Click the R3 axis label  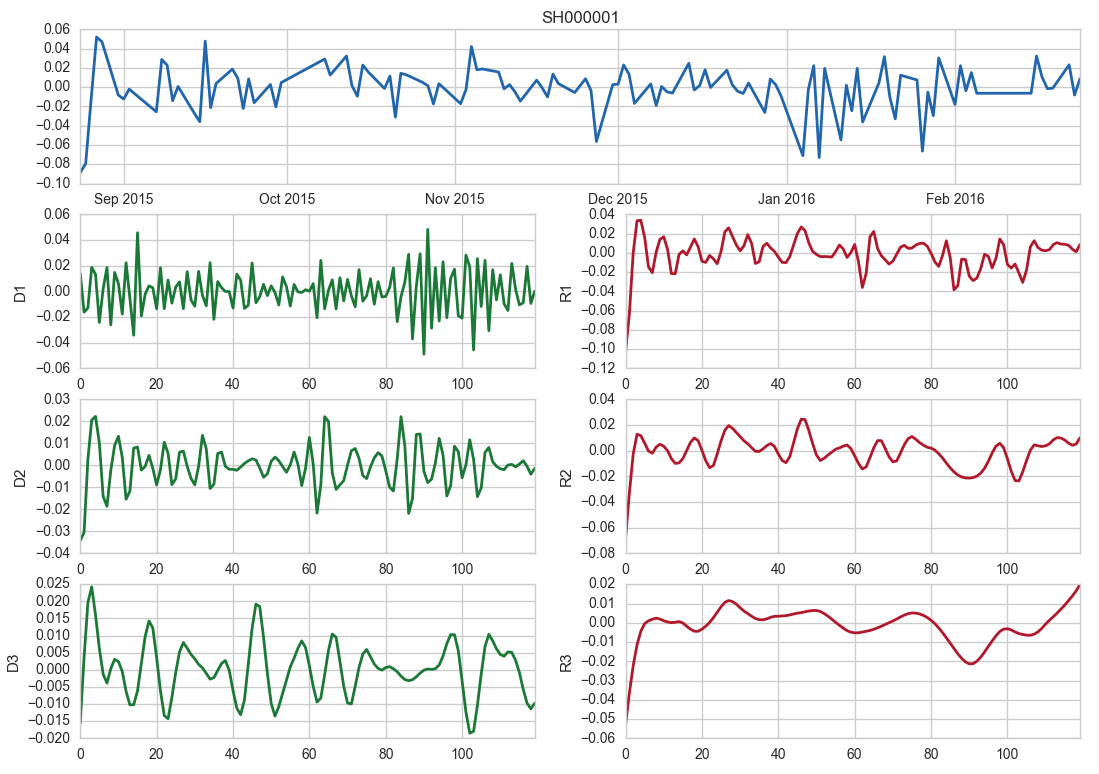tap(566, 664)
